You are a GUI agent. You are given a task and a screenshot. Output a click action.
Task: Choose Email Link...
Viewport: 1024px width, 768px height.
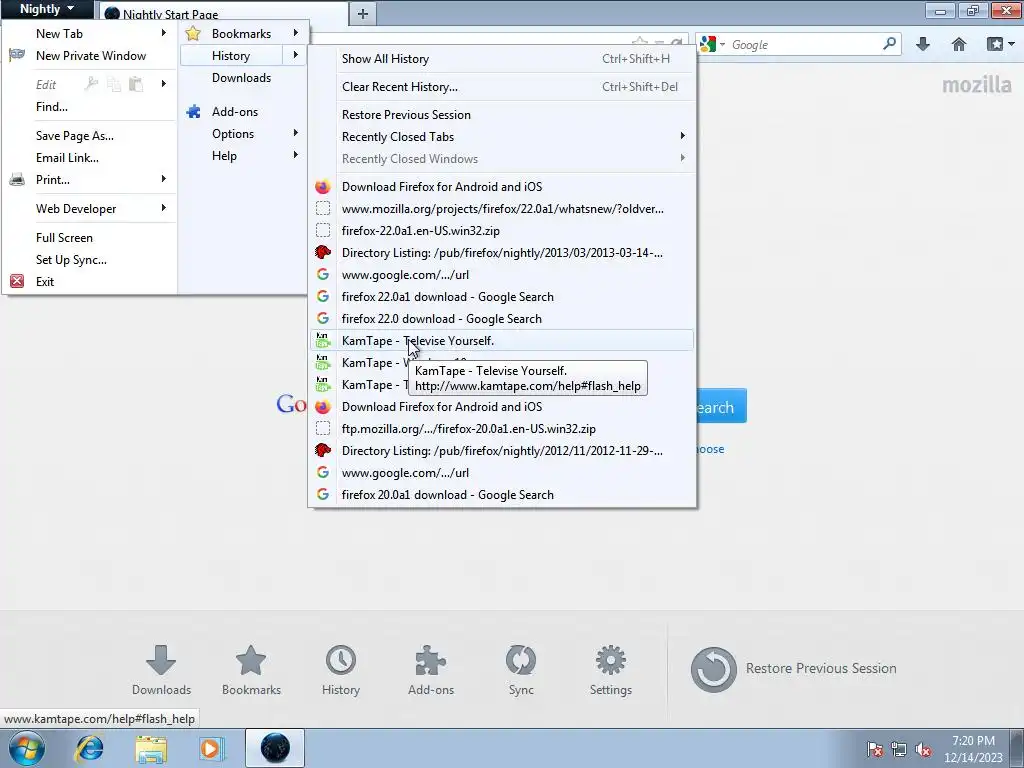click(90, 157)
